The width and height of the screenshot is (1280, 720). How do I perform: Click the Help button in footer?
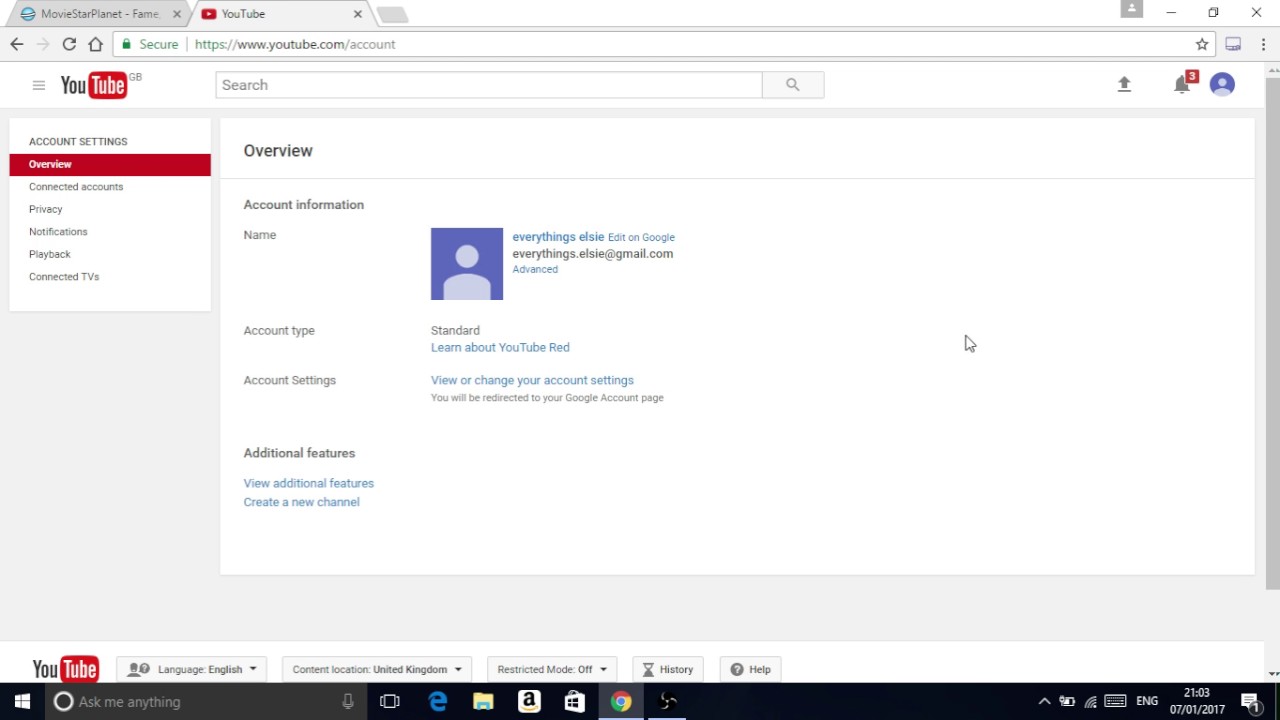click(751, 669)
